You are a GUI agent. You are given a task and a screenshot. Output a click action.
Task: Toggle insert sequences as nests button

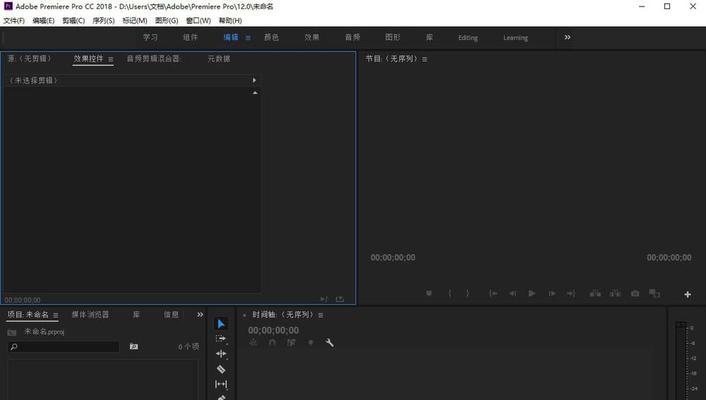pyautogui.click(x=253, y=343)
